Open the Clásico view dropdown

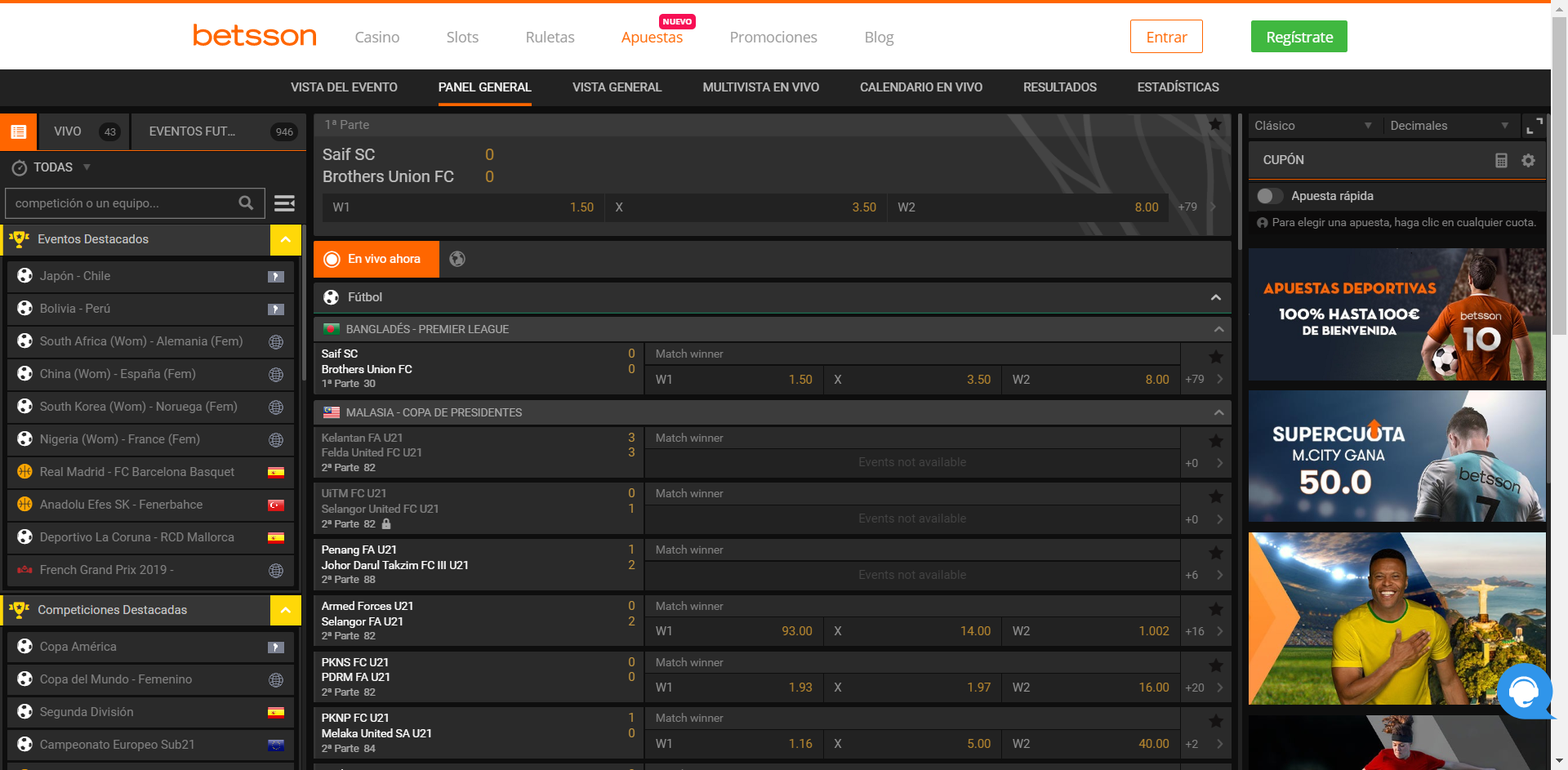tap(1313, 126)
